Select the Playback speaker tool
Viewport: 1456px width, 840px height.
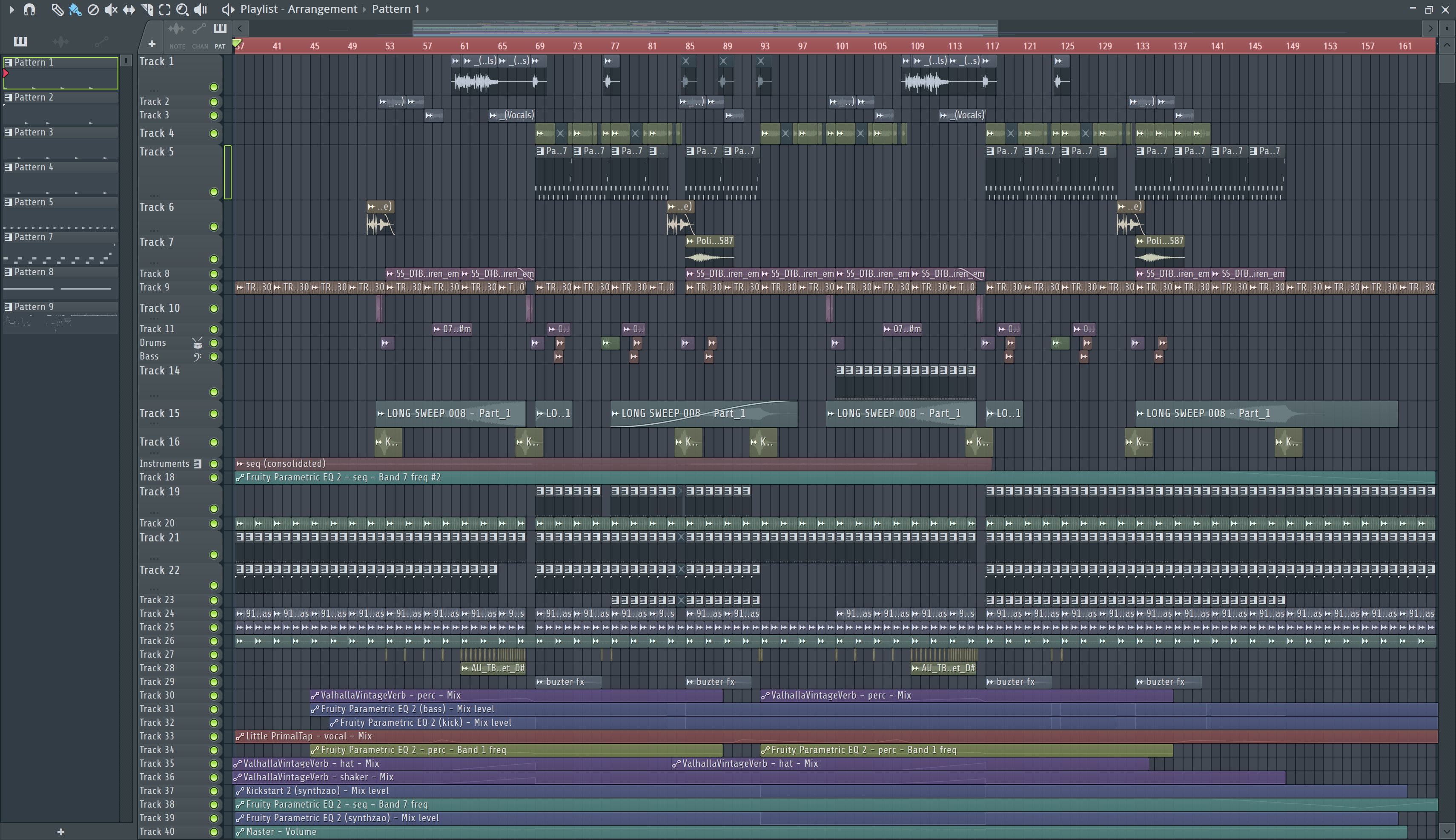[201, 9]
